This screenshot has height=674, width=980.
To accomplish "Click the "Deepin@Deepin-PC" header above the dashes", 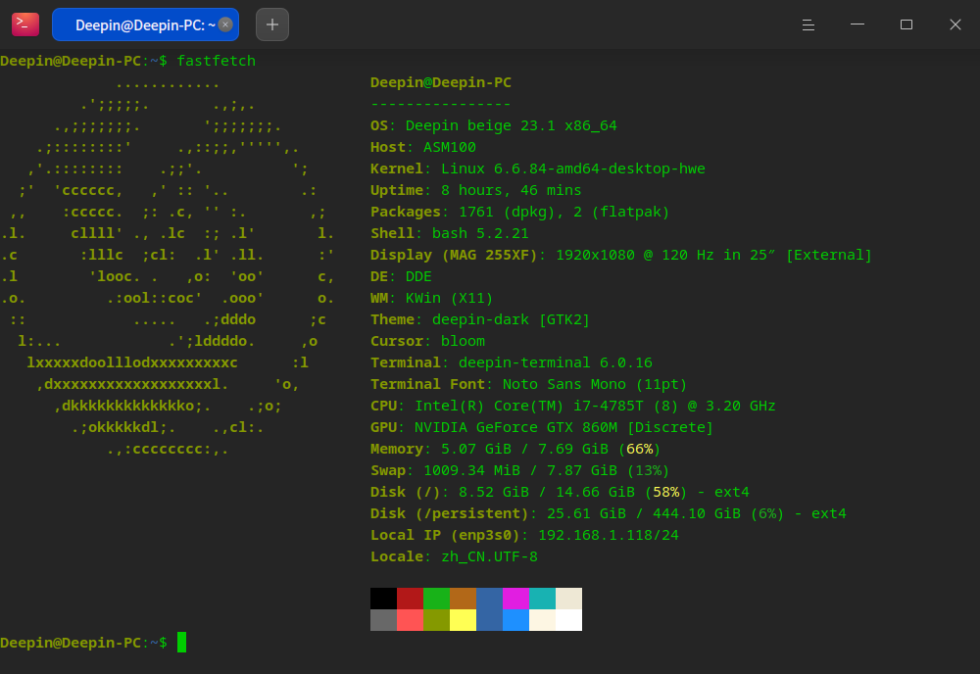I will [441, 83].
